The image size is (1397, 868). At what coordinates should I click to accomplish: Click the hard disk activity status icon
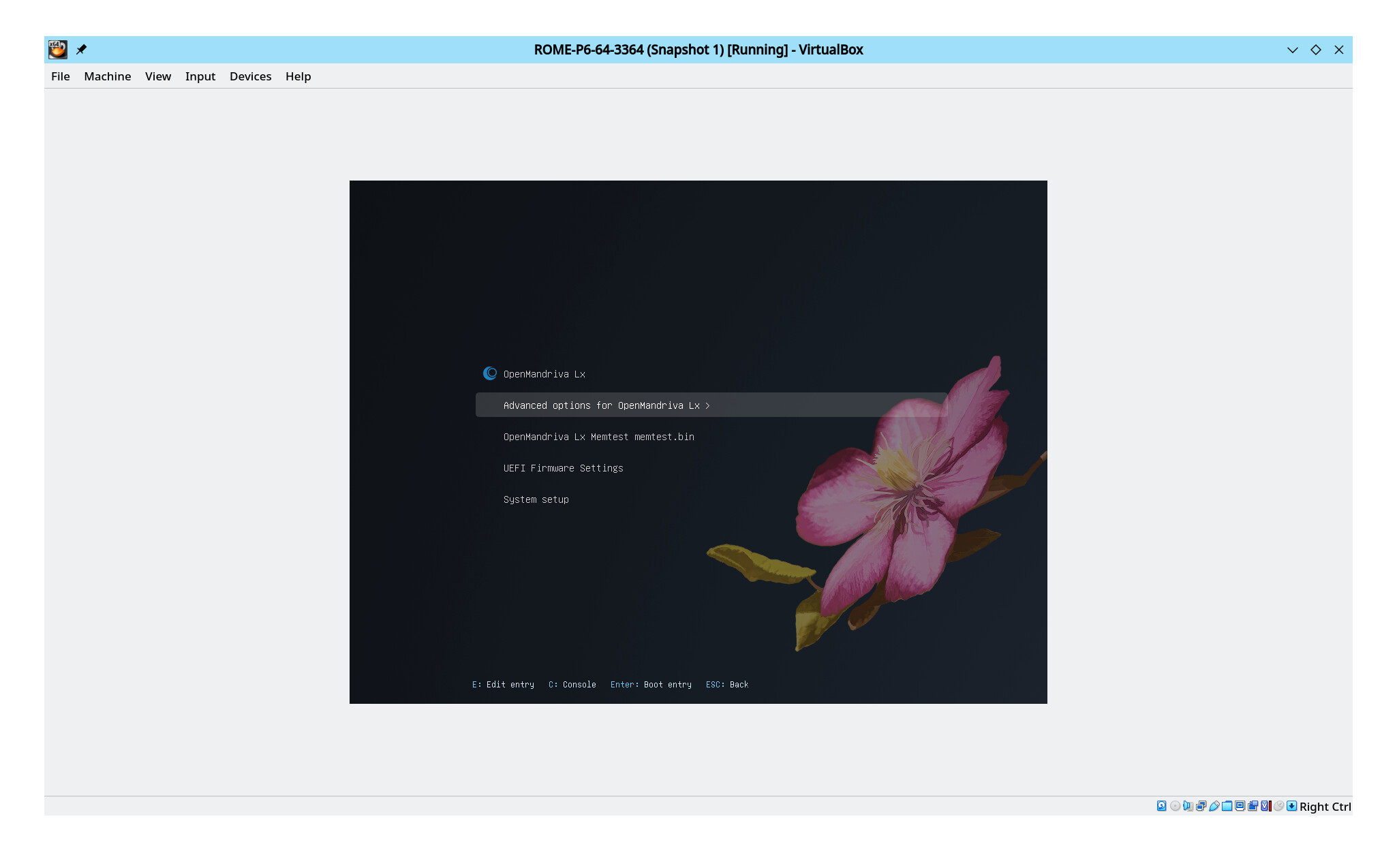click(x=1161, y=806)
